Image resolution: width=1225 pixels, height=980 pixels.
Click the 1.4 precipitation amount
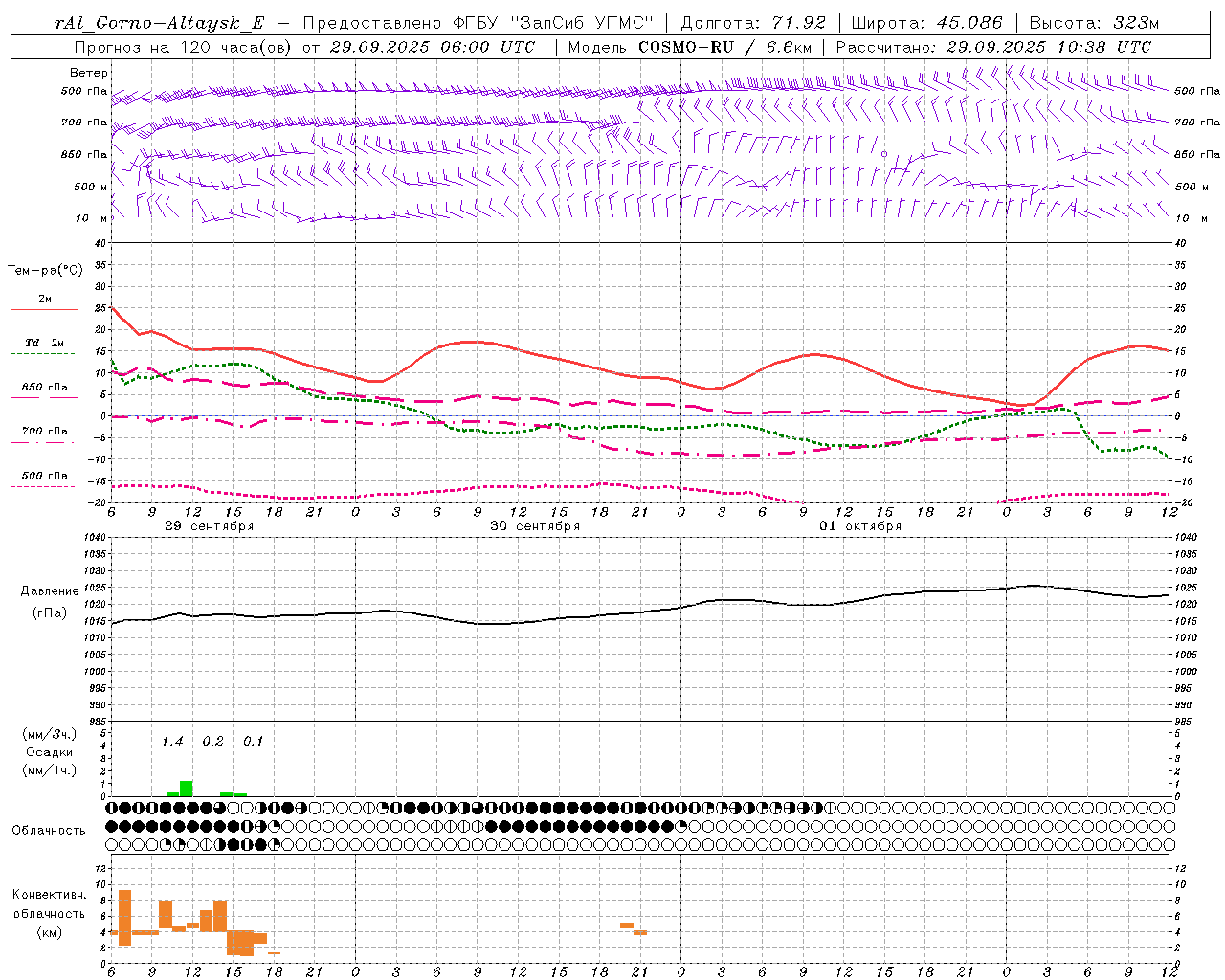[x=172, y=742]
